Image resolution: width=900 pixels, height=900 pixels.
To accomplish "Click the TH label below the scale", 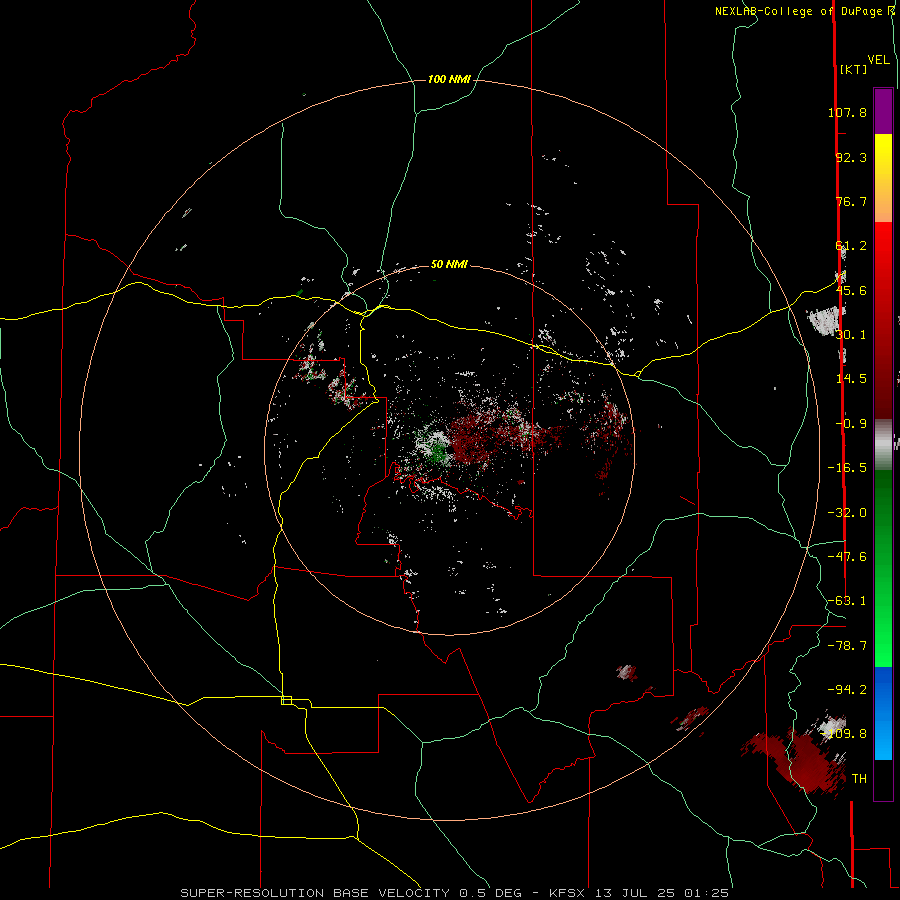I will pyautogui.click(x=859, y=779).
